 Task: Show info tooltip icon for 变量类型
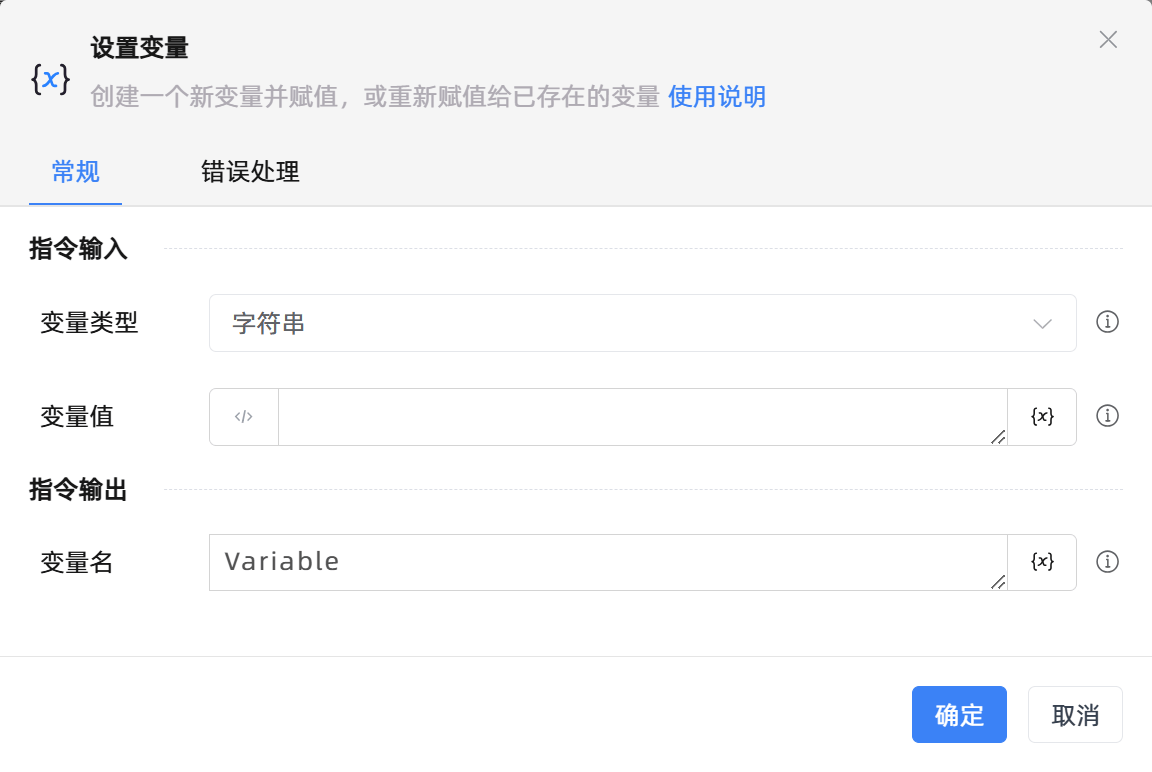[x=1107, y=322]
